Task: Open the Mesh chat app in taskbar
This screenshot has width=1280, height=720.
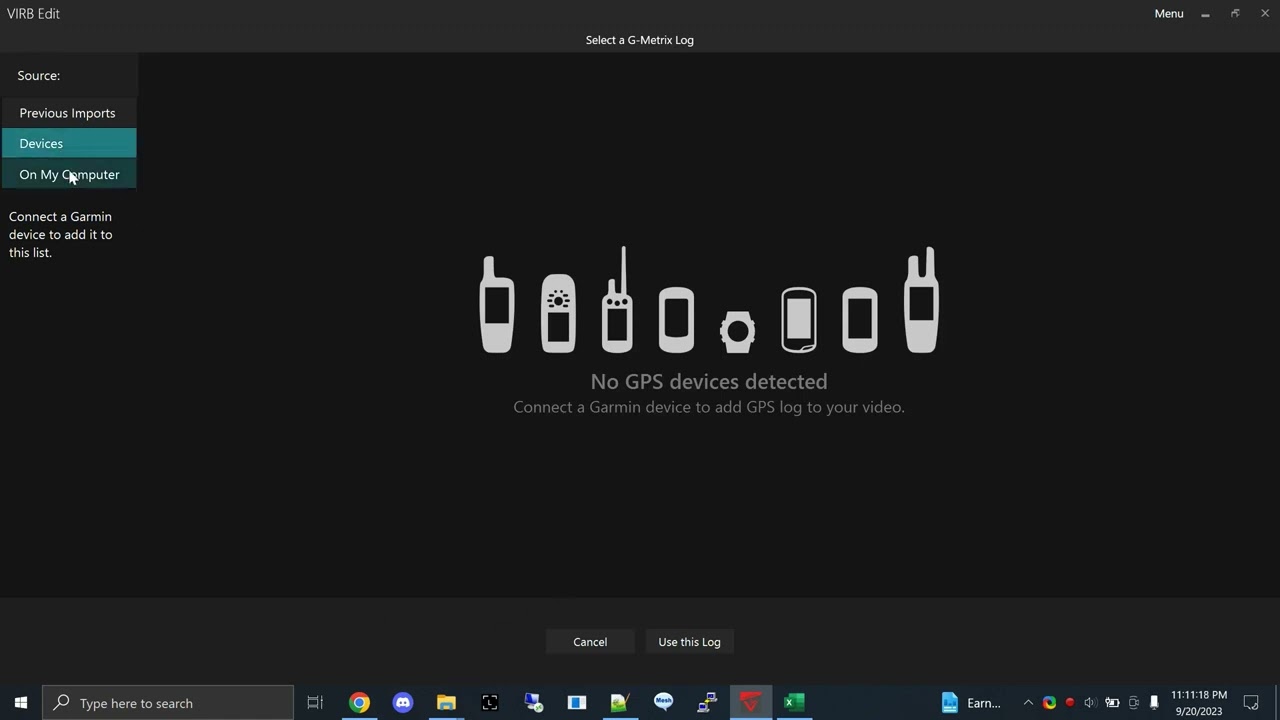Action: coord(664,703)
